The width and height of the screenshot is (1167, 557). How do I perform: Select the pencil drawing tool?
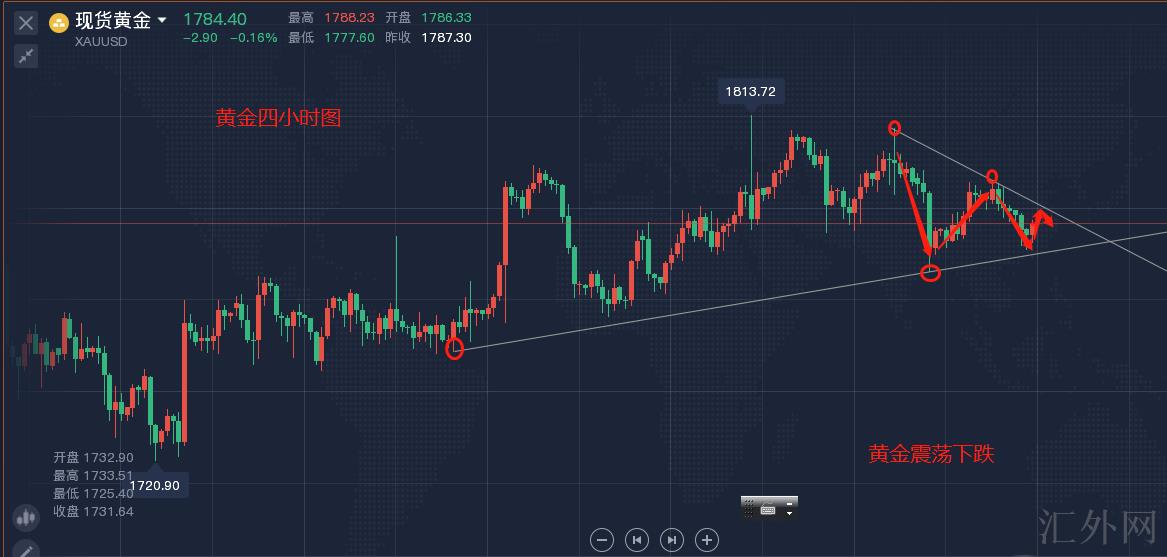pyautogui.click(x=26, y=549)
